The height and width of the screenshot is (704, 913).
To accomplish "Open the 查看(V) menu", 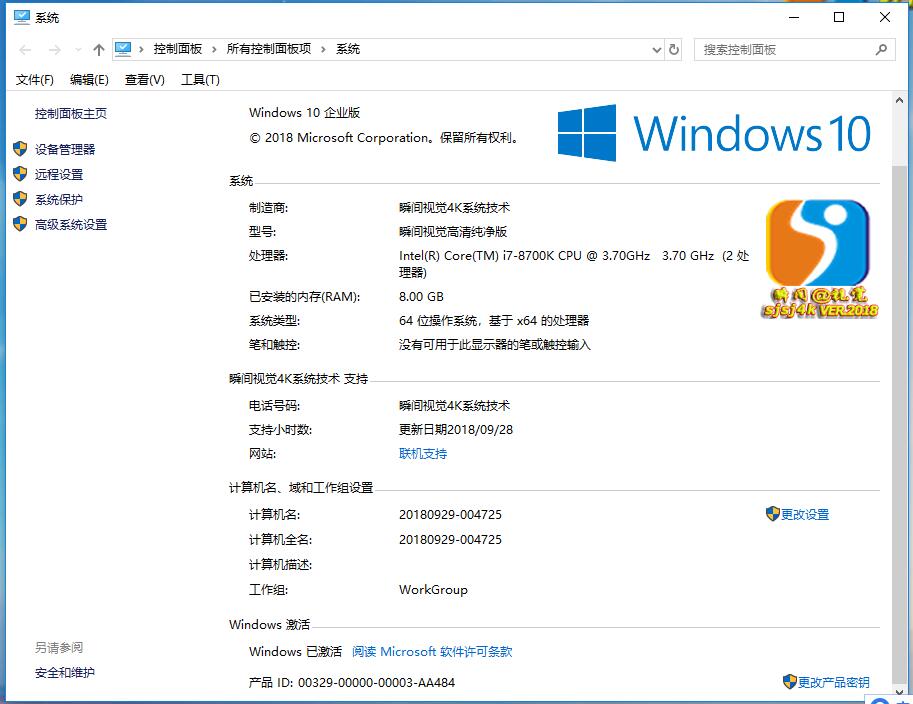I will click(144, 80).
